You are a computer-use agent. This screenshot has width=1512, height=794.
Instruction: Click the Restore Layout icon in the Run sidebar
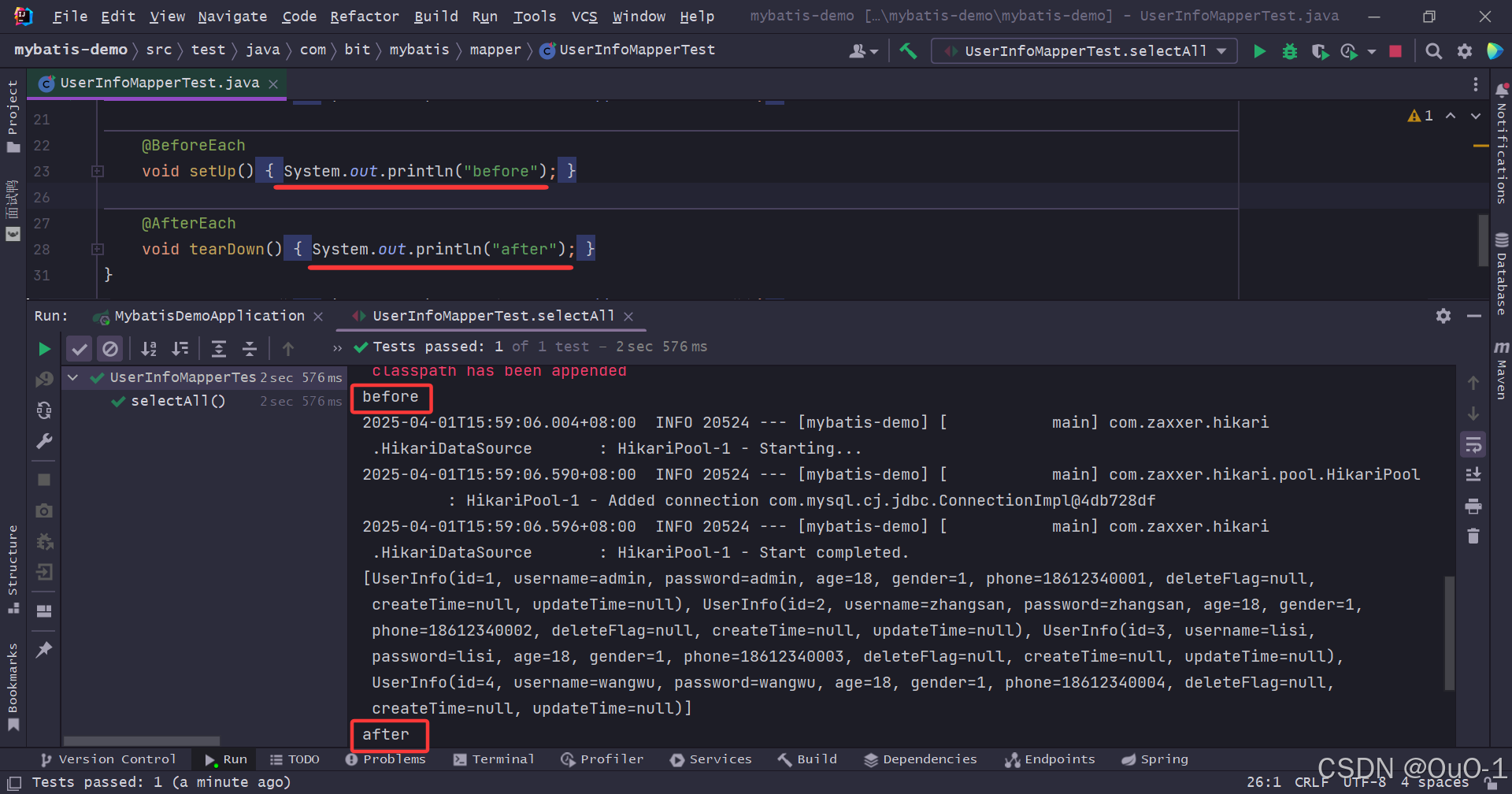[x=44, y=611]
